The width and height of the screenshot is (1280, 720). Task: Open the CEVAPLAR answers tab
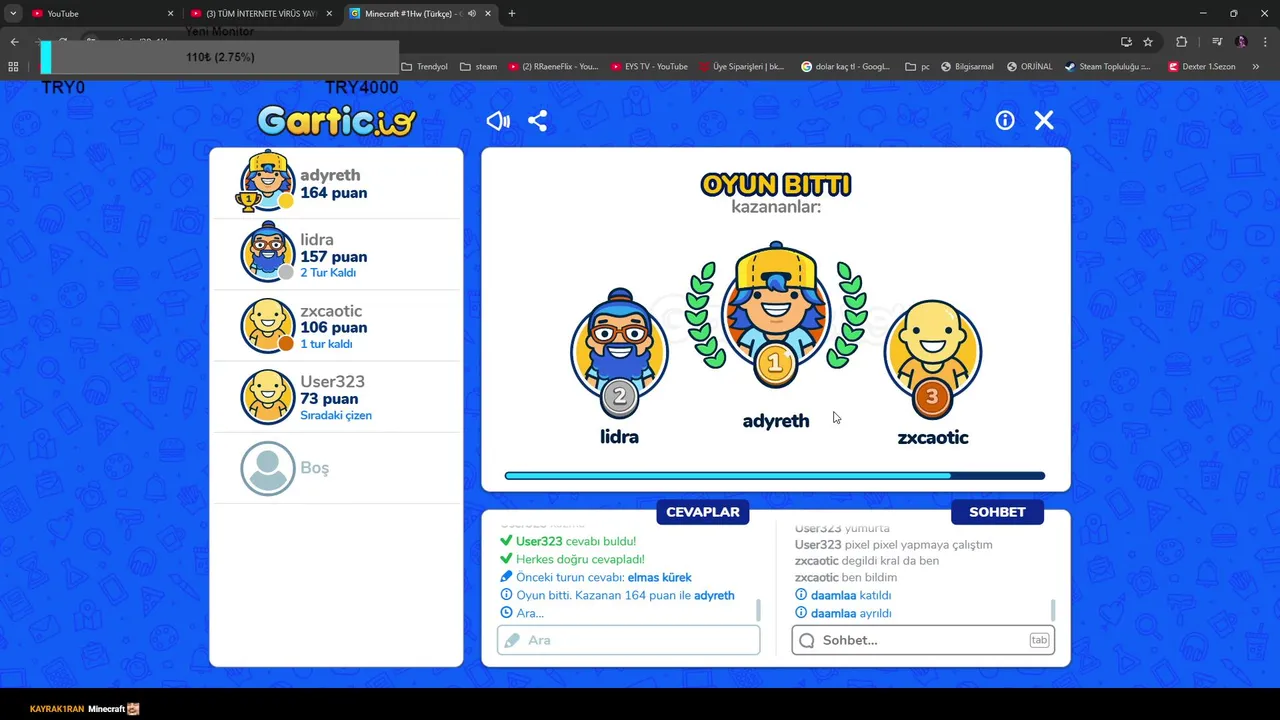[703, 512]
